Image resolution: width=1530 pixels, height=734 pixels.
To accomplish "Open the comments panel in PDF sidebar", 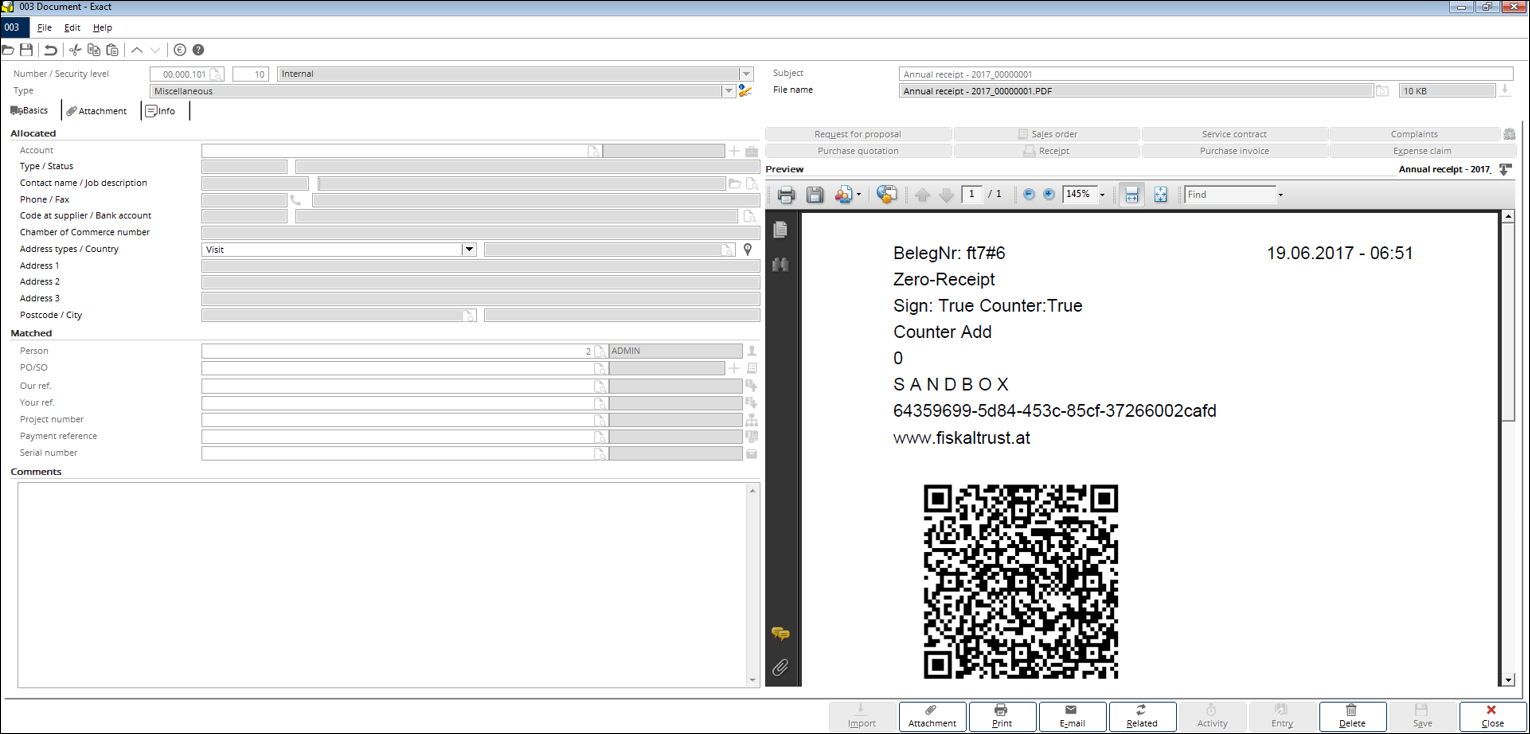I will 781,634.
